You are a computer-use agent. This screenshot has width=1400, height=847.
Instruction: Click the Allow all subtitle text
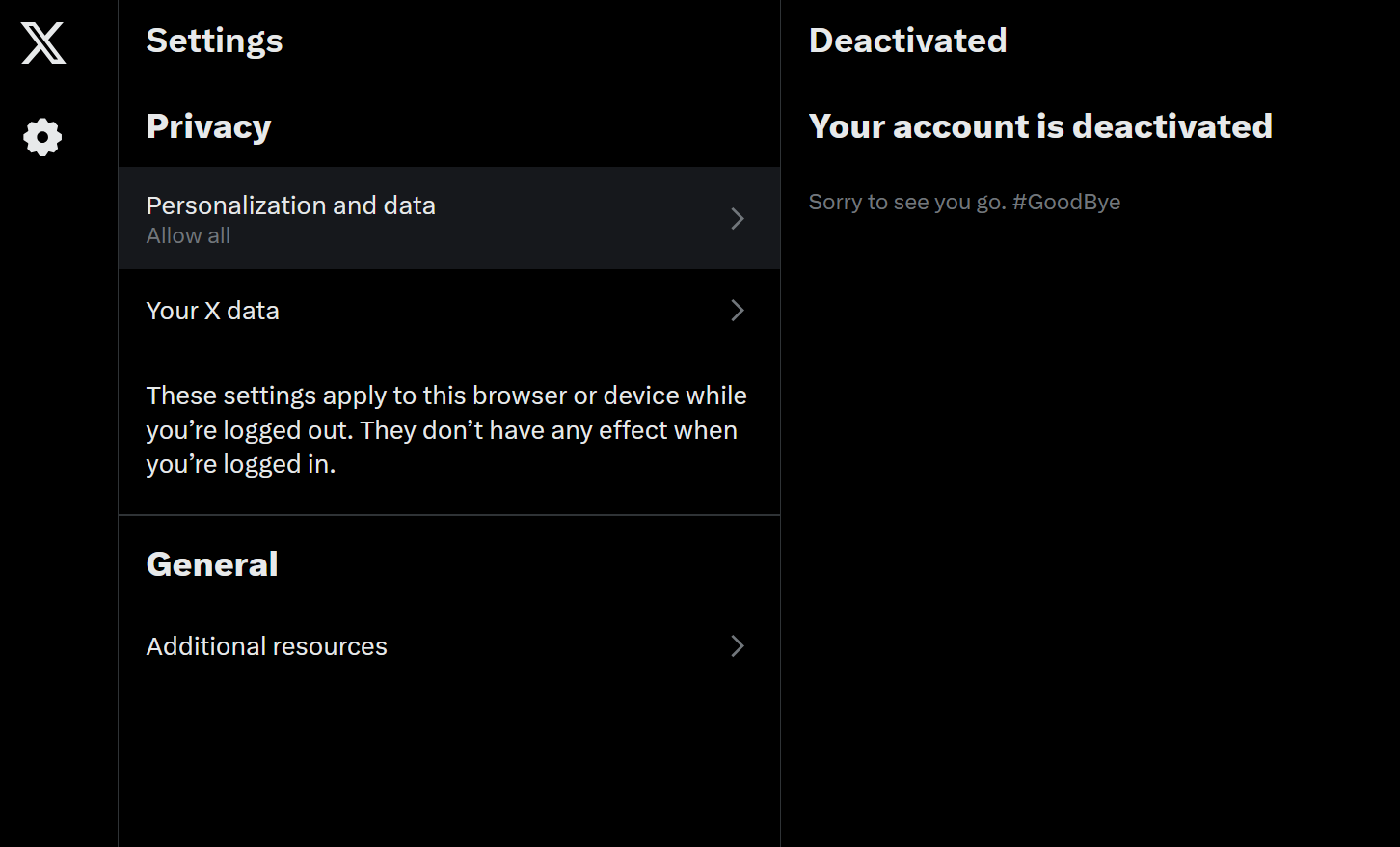[188, 236]
